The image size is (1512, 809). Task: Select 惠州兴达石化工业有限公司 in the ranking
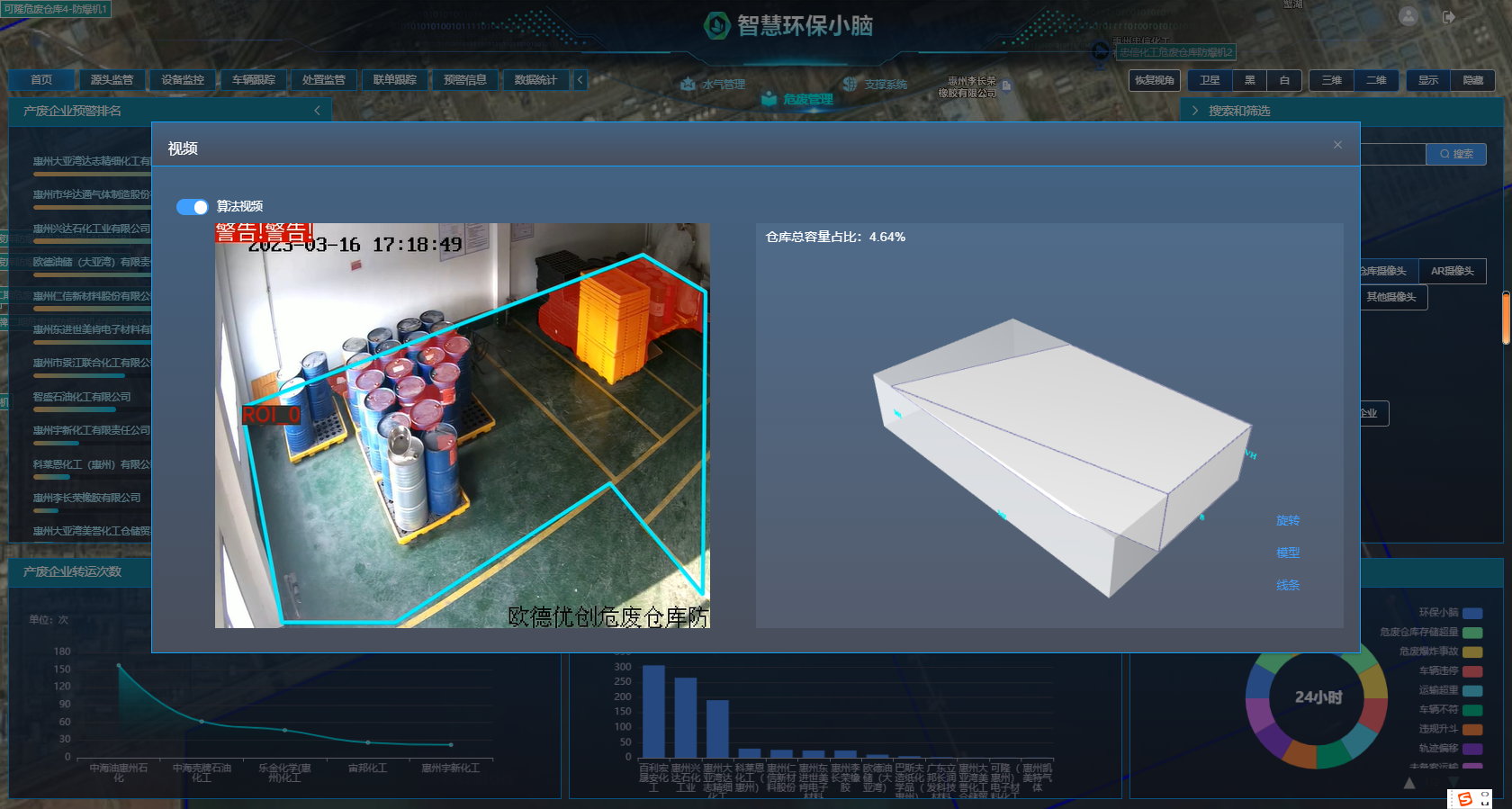pos(92,229)
